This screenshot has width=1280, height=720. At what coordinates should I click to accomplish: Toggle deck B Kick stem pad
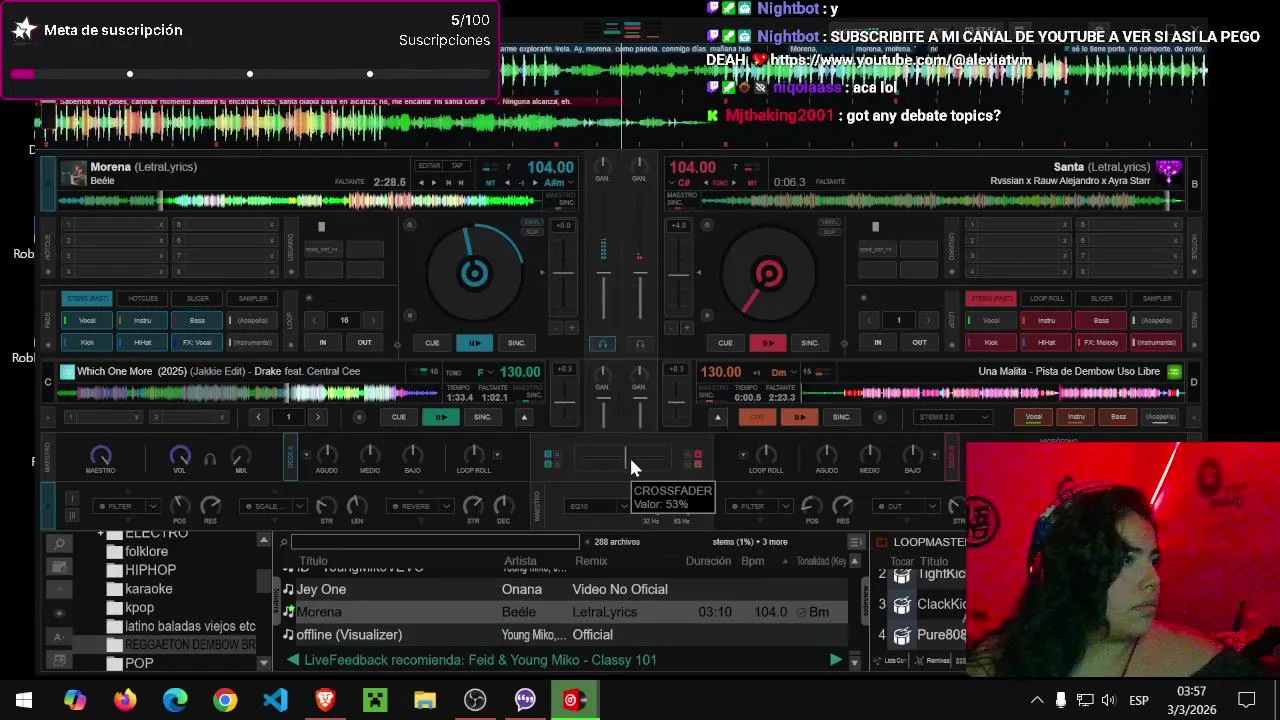[x=991, y=343]
